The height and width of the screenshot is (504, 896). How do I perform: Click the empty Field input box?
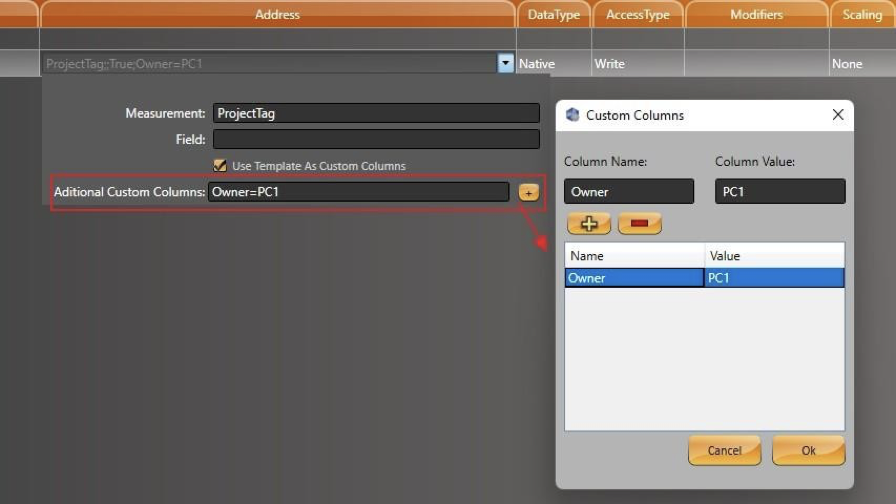[376, 140]
